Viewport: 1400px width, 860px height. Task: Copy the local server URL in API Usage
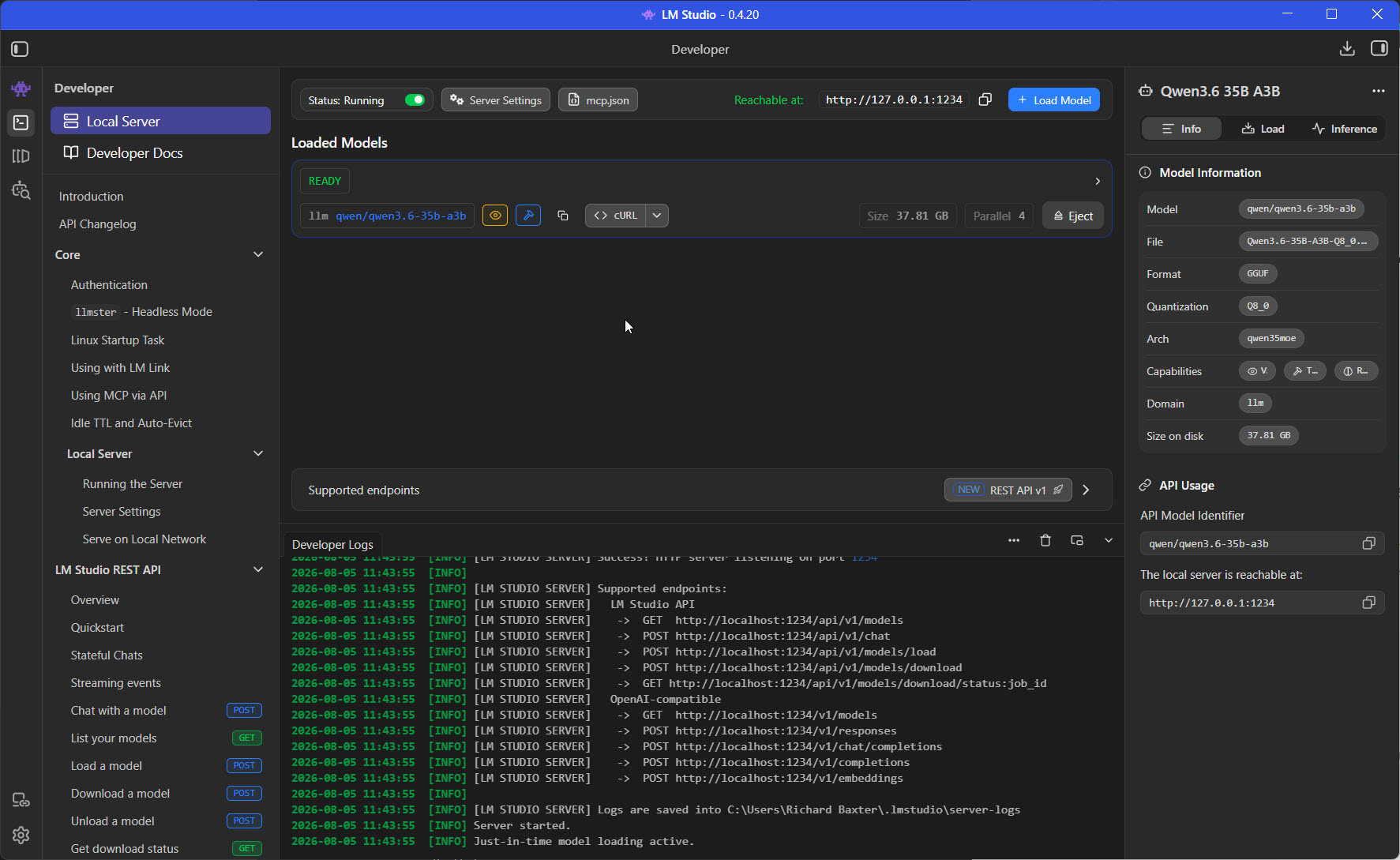(1368, 603)
